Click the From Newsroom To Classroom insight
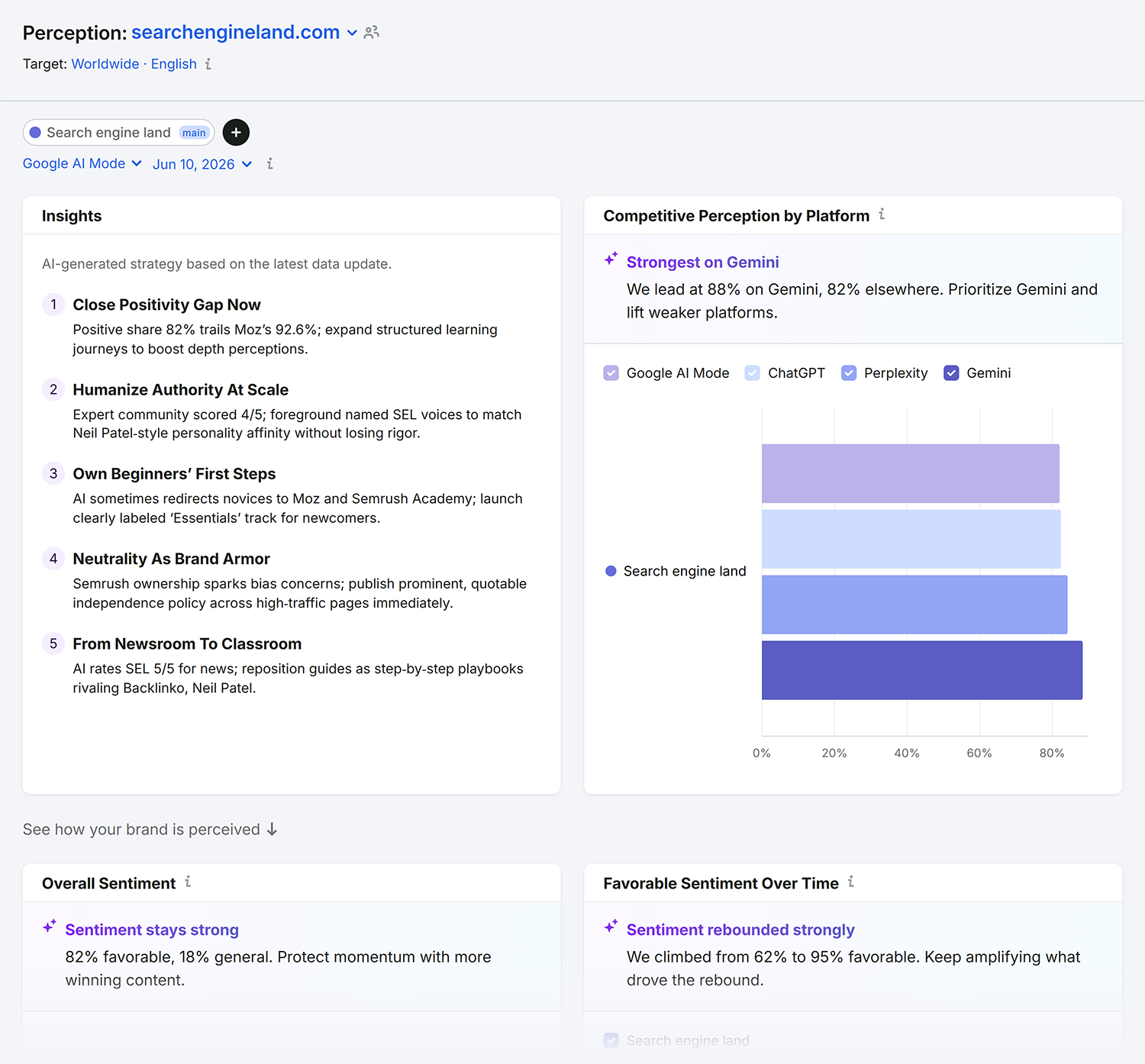Viewport: 1145px width, 1064px height. click(x=187, y=643)
